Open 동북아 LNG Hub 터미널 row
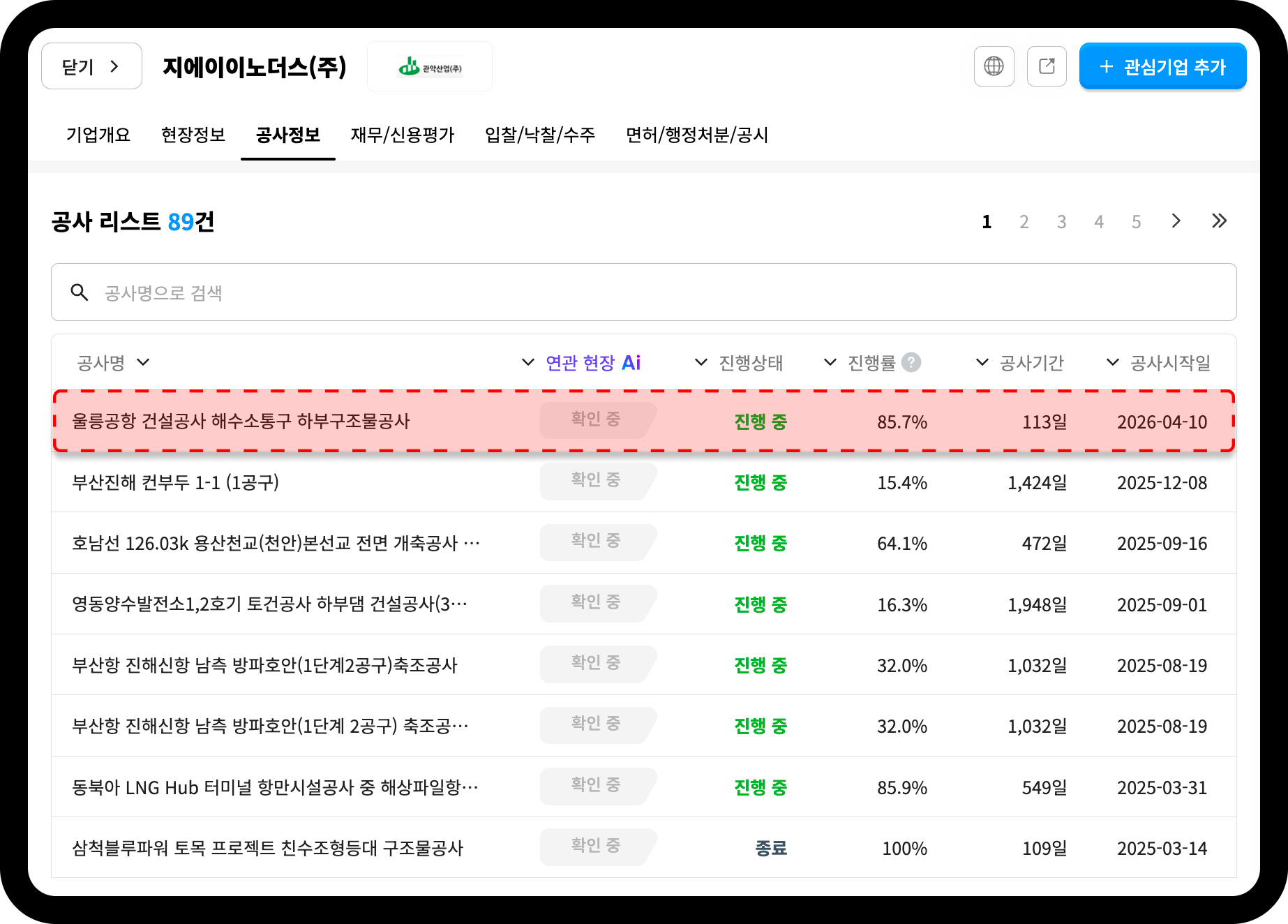The width and height of the screenshot is (1288, 924). coord(643,787)
